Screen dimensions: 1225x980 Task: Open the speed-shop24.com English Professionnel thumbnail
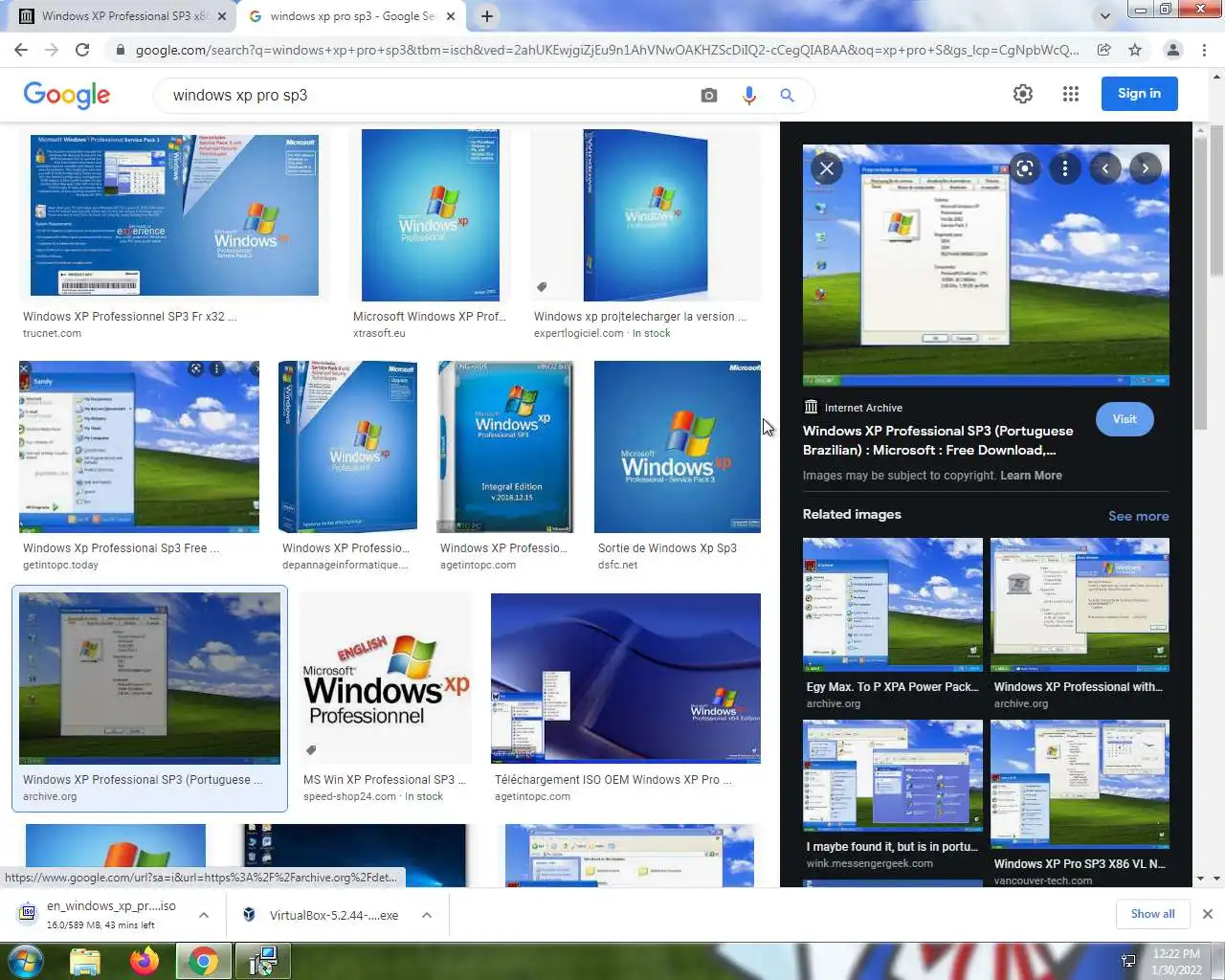(x=387, y=679)
